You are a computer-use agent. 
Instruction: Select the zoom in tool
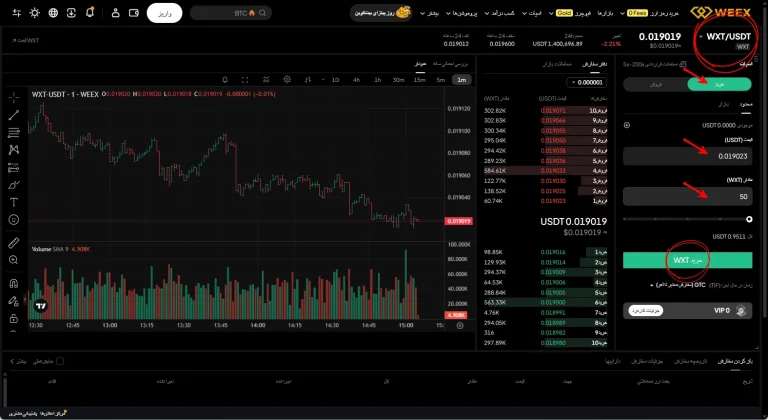[14, 260]
